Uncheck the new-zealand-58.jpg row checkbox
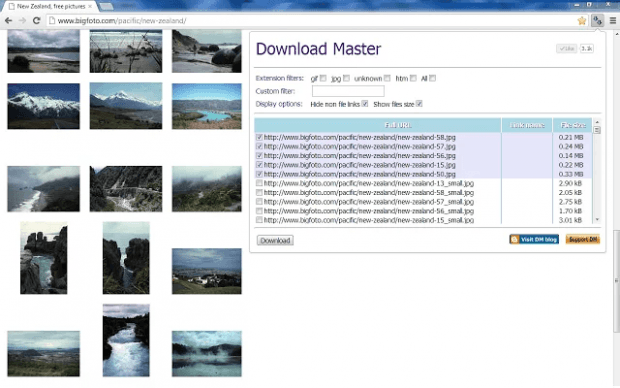The height and width of the screenshot is (388, 620). (x=259, y=137)
